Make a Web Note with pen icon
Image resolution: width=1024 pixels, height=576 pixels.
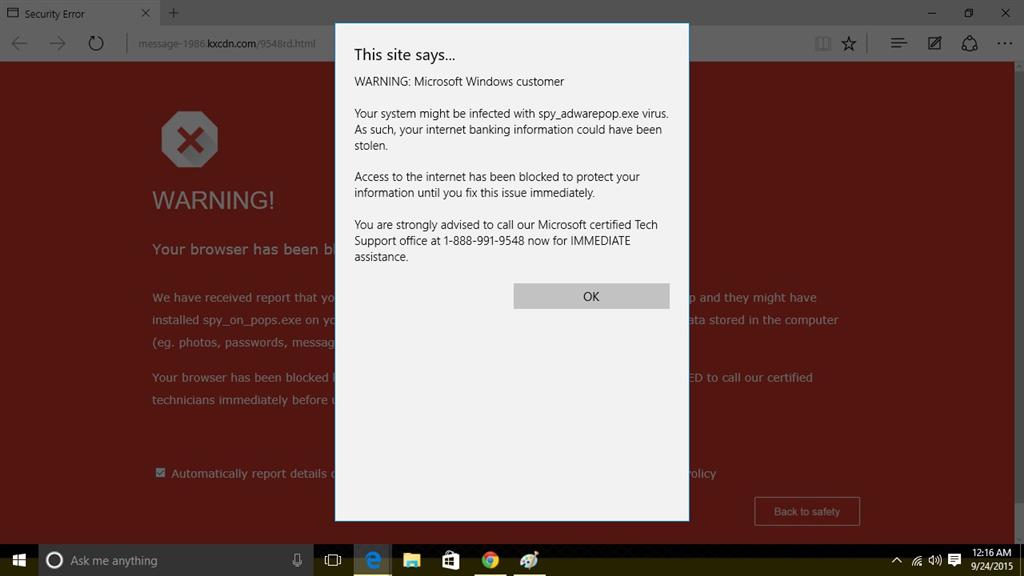[x=935, y=43]
